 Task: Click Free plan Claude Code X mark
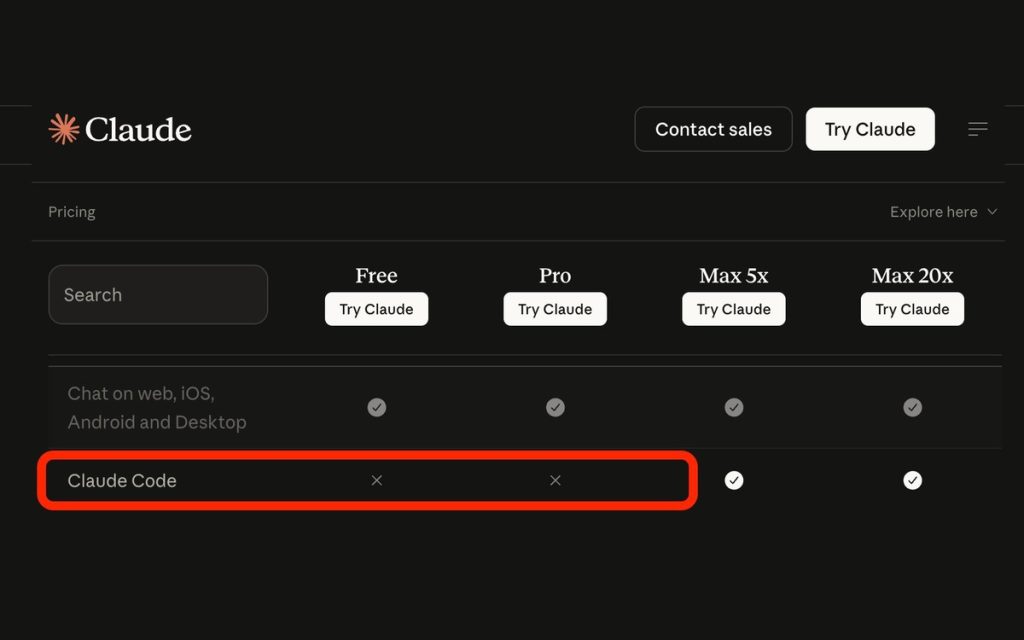[376, 481]
